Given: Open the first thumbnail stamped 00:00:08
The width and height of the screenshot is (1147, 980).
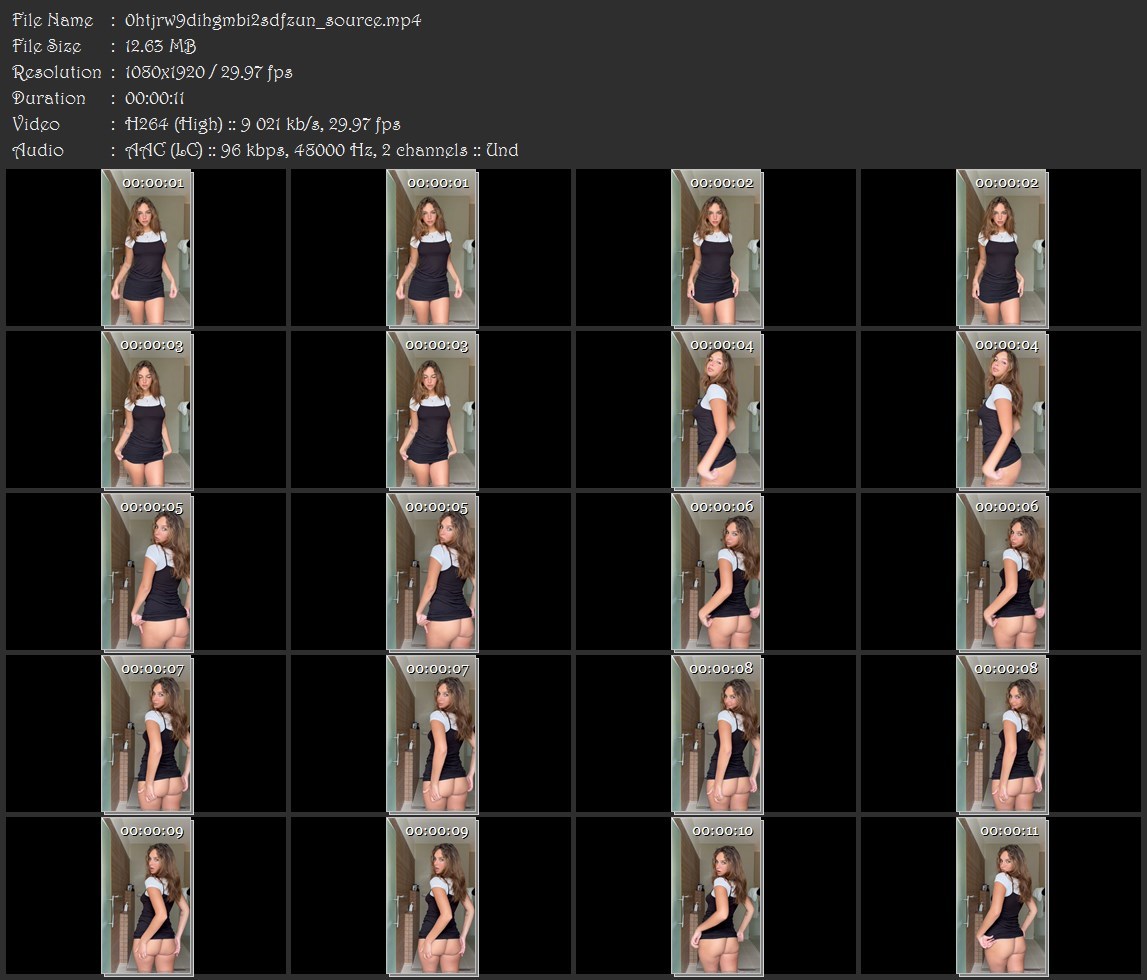Looking at the screenshot, I should (717, 734).
